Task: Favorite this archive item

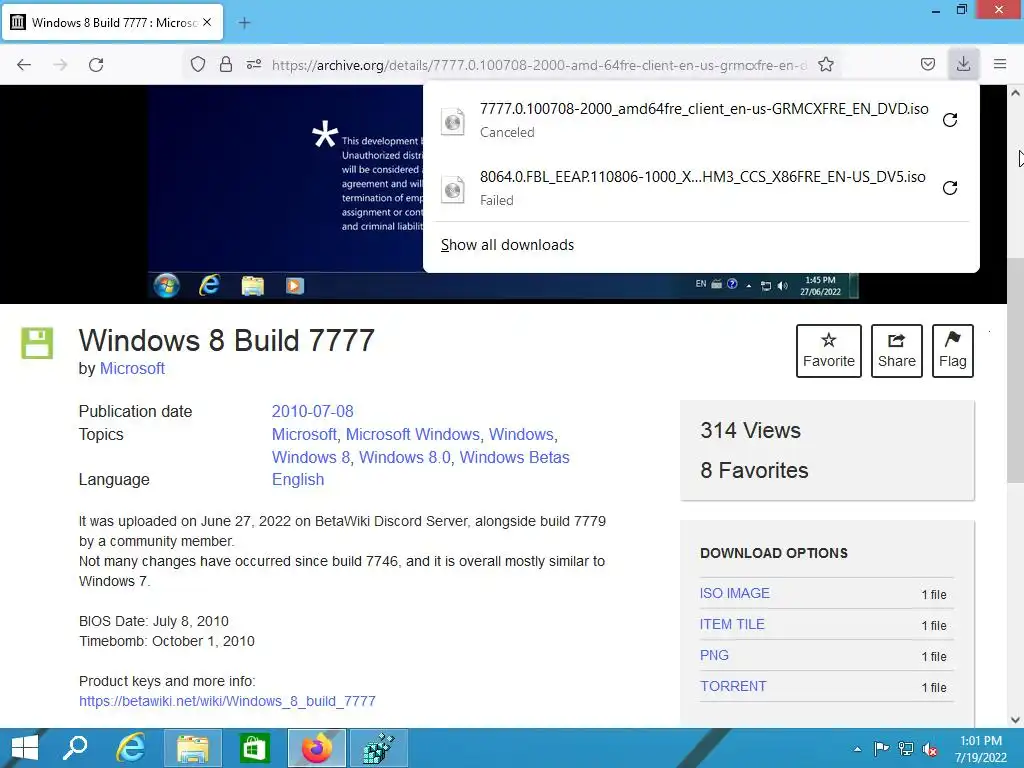Action: click(x=829, y=351)
